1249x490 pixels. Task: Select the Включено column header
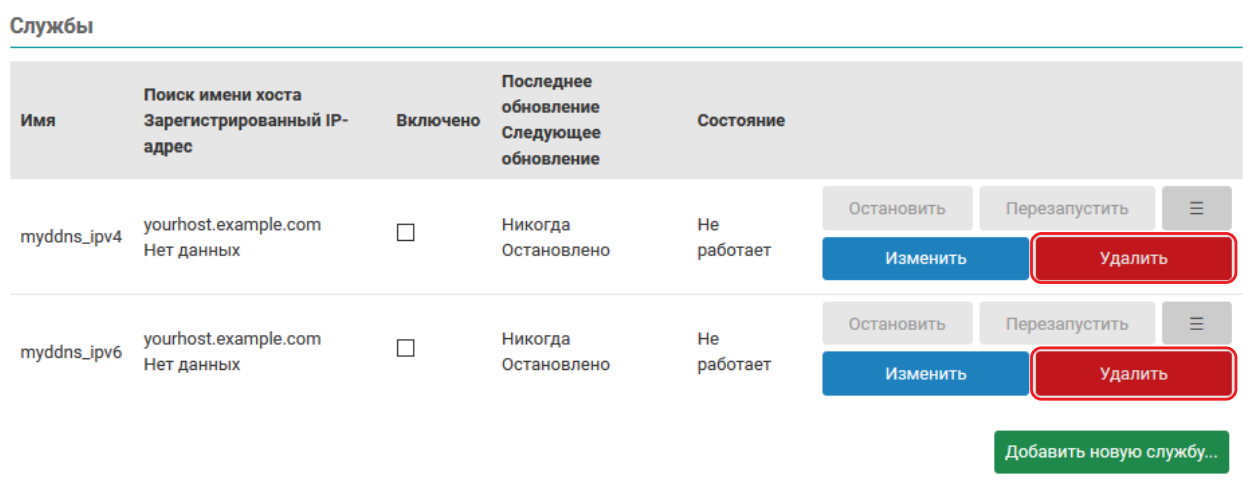[438, 121]
